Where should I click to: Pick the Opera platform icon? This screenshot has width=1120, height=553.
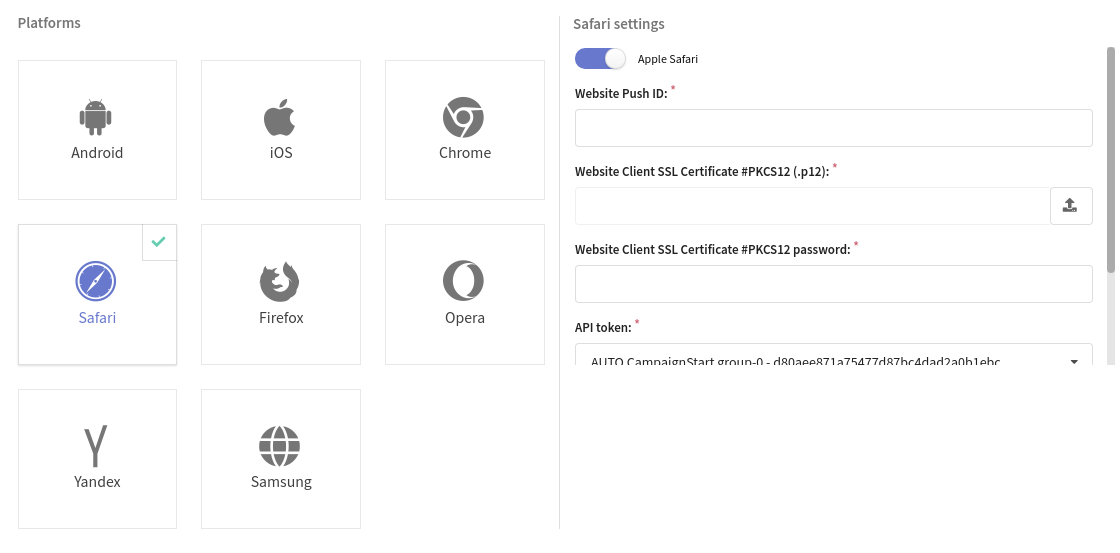click(464, 281)
